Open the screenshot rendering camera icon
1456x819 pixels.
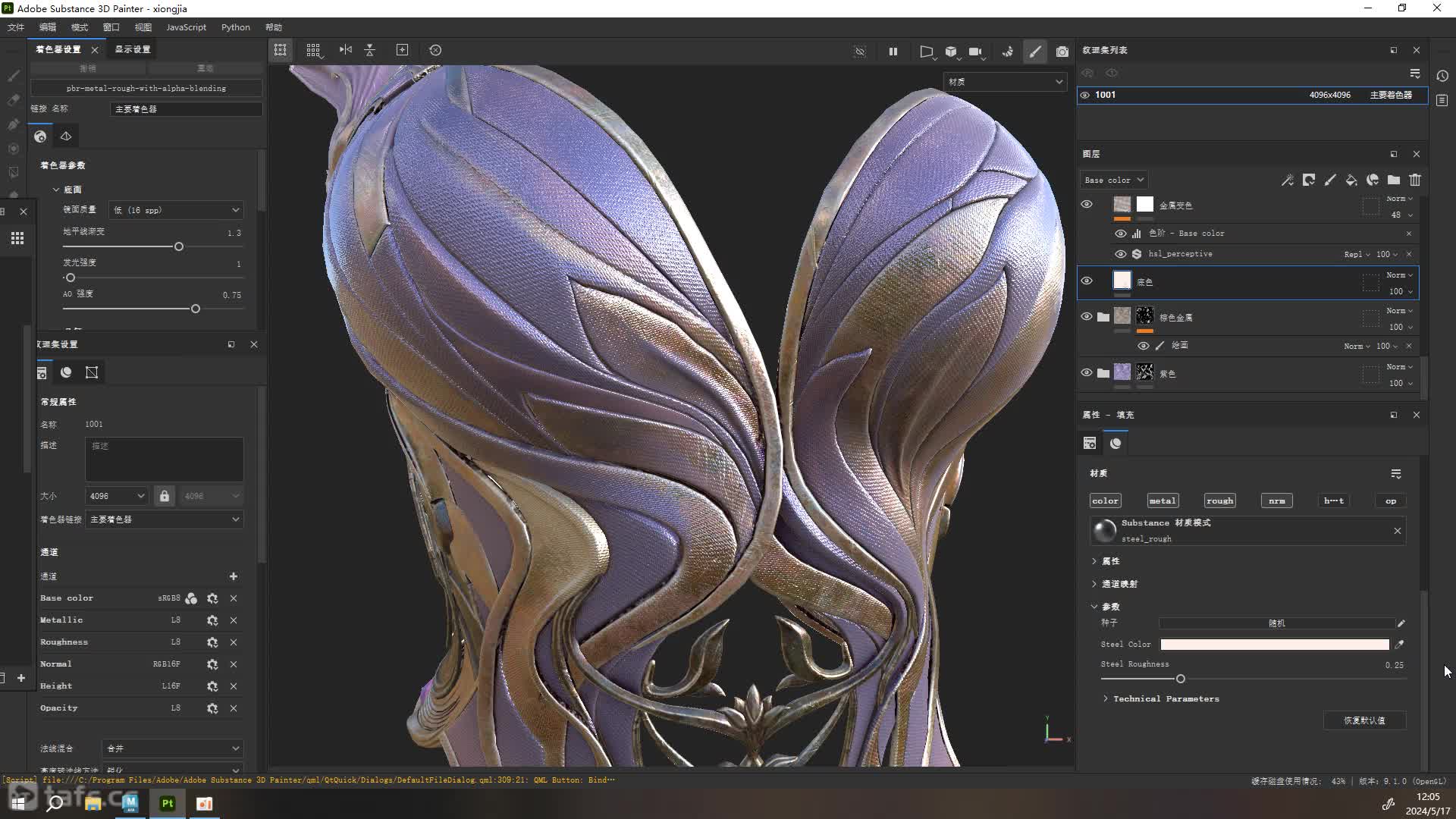tap(1062, 52)
